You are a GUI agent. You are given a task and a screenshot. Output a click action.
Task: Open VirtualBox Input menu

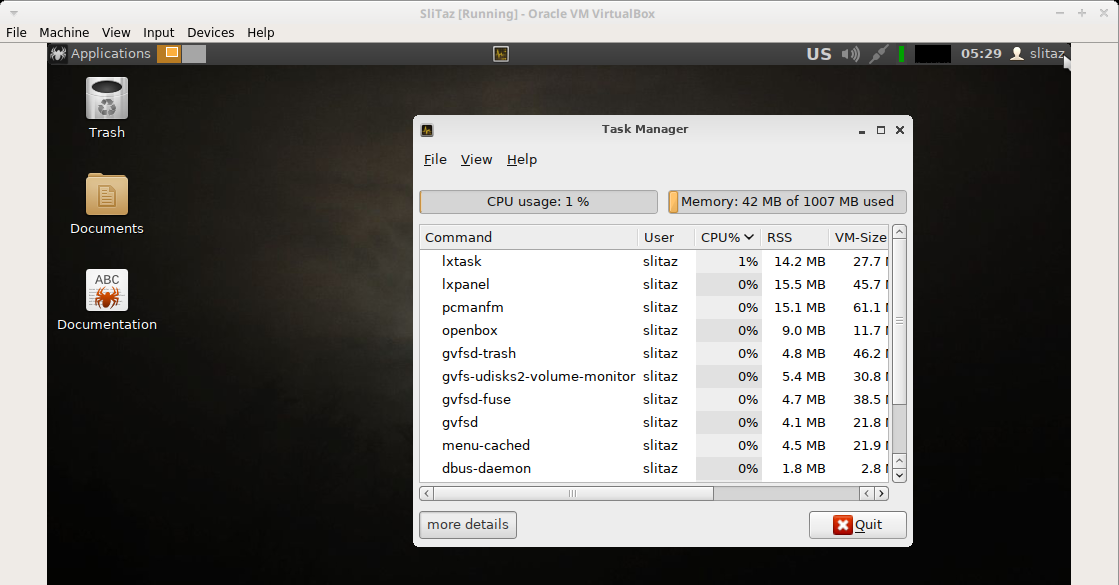coord(158,32)
